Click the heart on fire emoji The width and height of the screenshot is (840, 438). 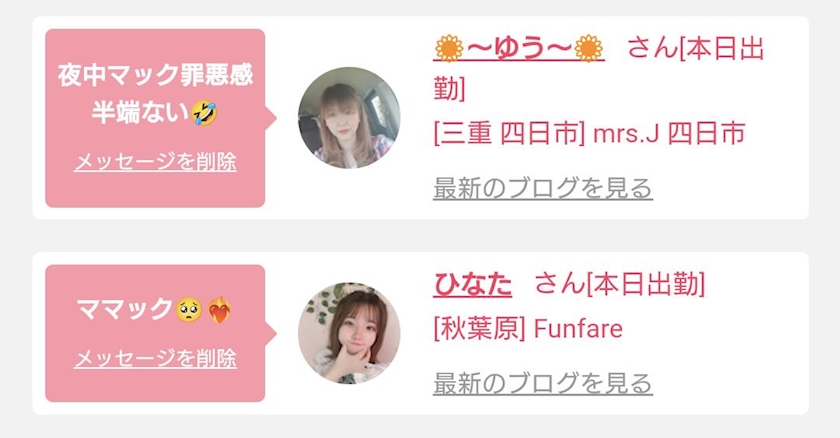coord(220,309)
